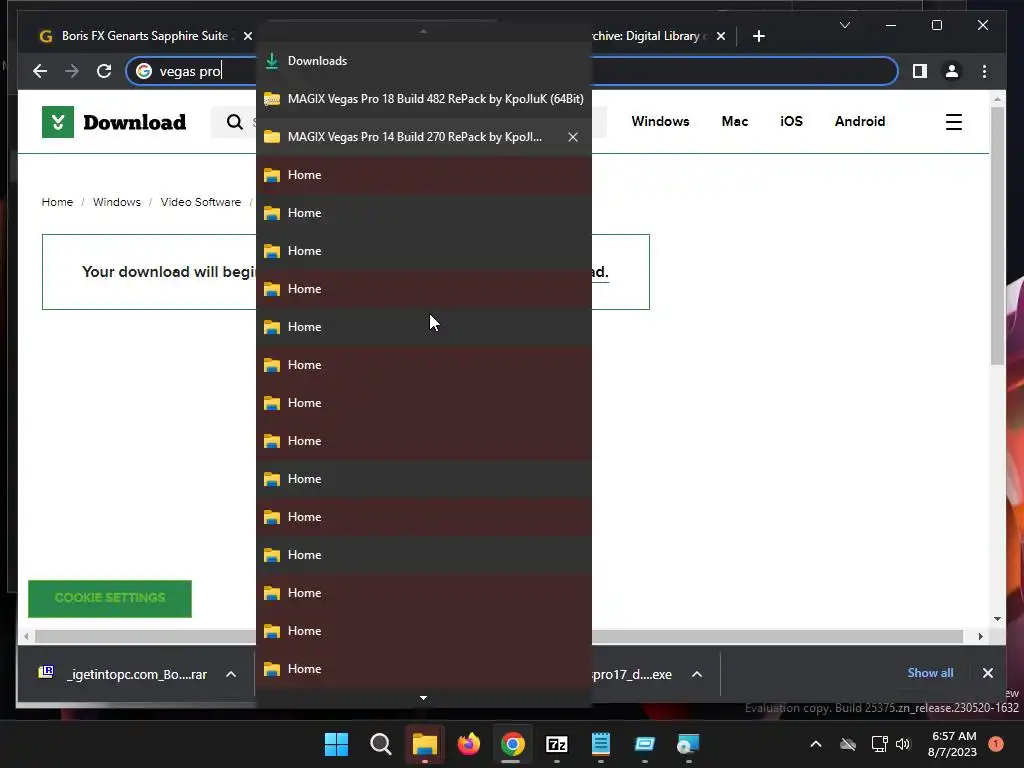Image resolution: width=1024 pixels, height=768 pixels.
Task: Click the page vertical scrollbar thumb
Action: coord(997,235)
